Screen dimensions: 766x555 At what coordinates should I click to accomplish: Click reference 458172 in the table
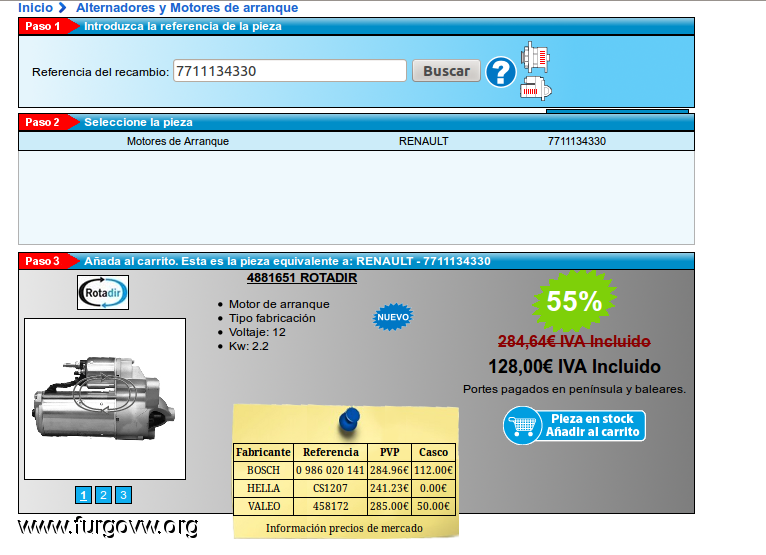330,506
